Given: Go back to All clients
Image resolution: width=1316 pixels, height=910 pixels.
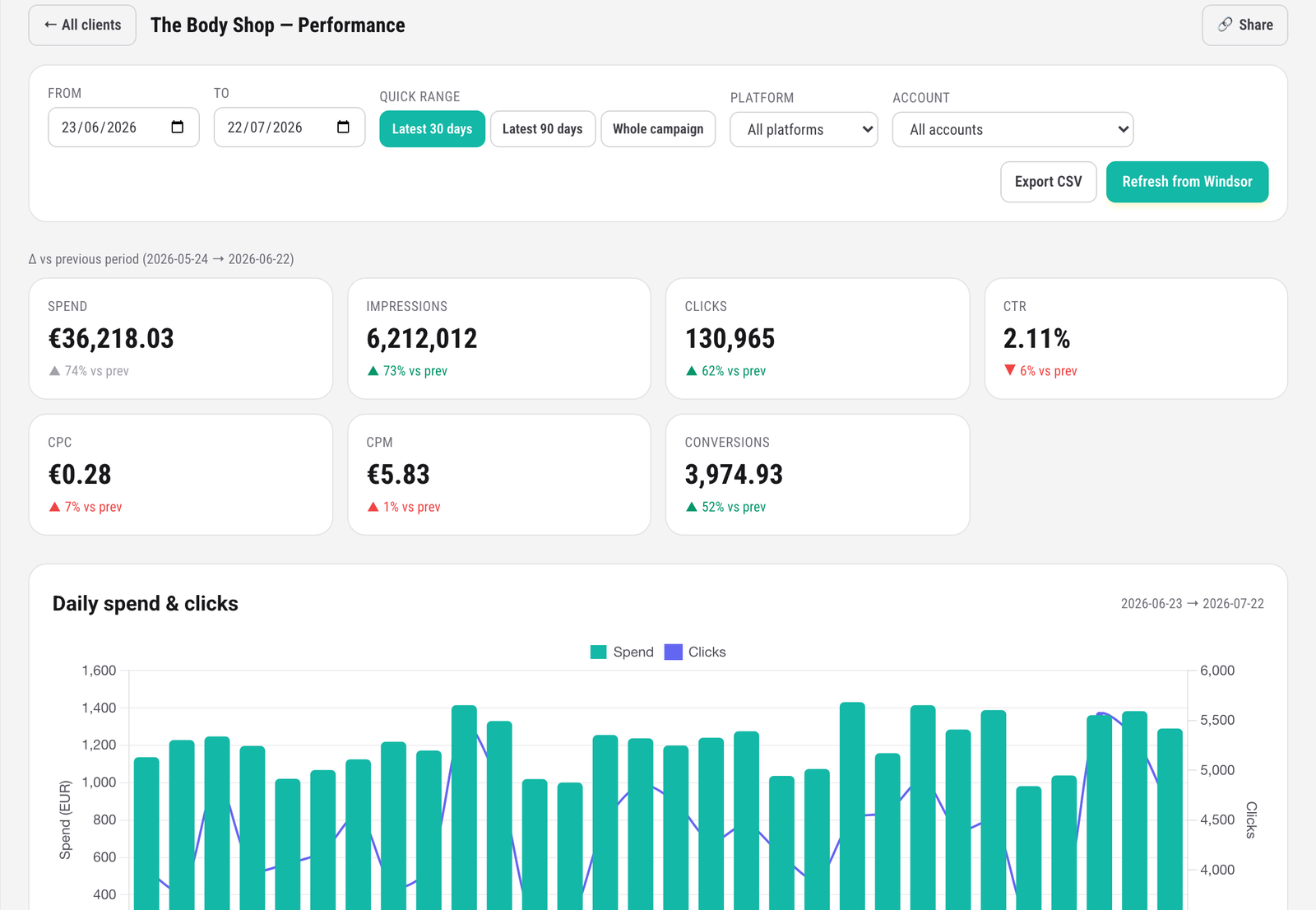Looking at the screenshot, I should (82, 26).
